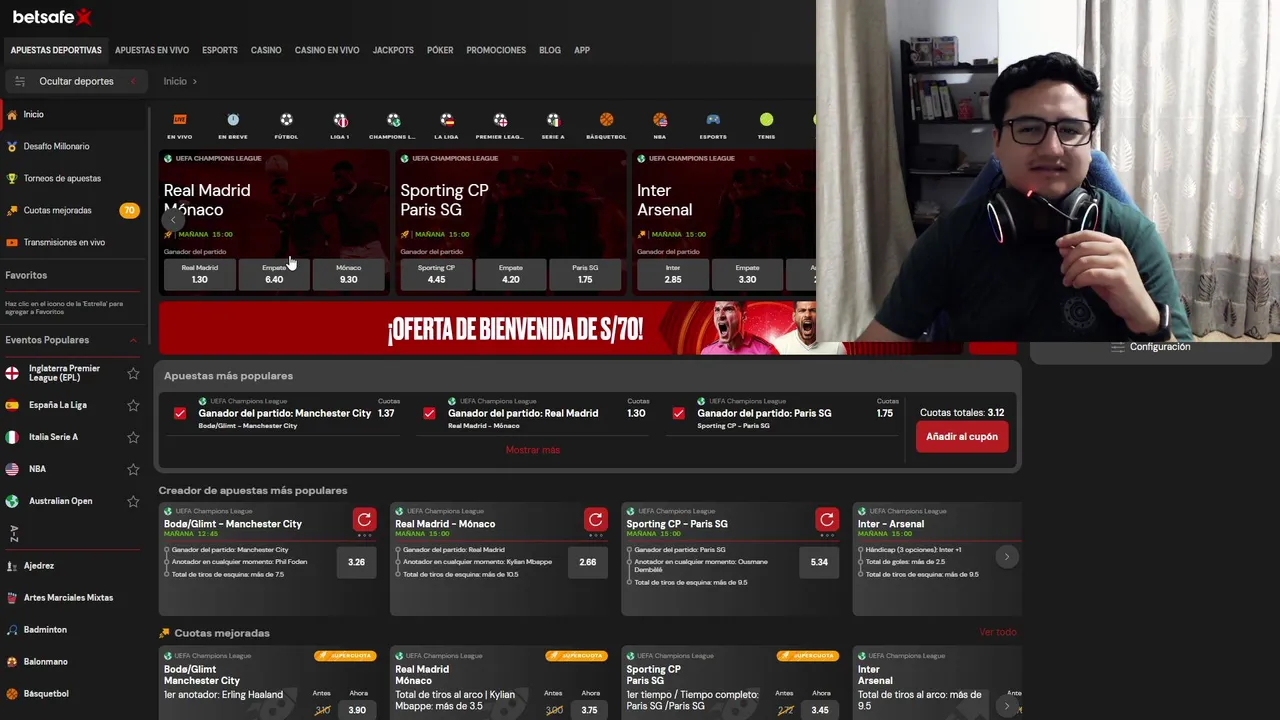Open Torneos de apuestas in sidebar
The height and width of the screenshot is (720, 1280).
coord(74,179)
